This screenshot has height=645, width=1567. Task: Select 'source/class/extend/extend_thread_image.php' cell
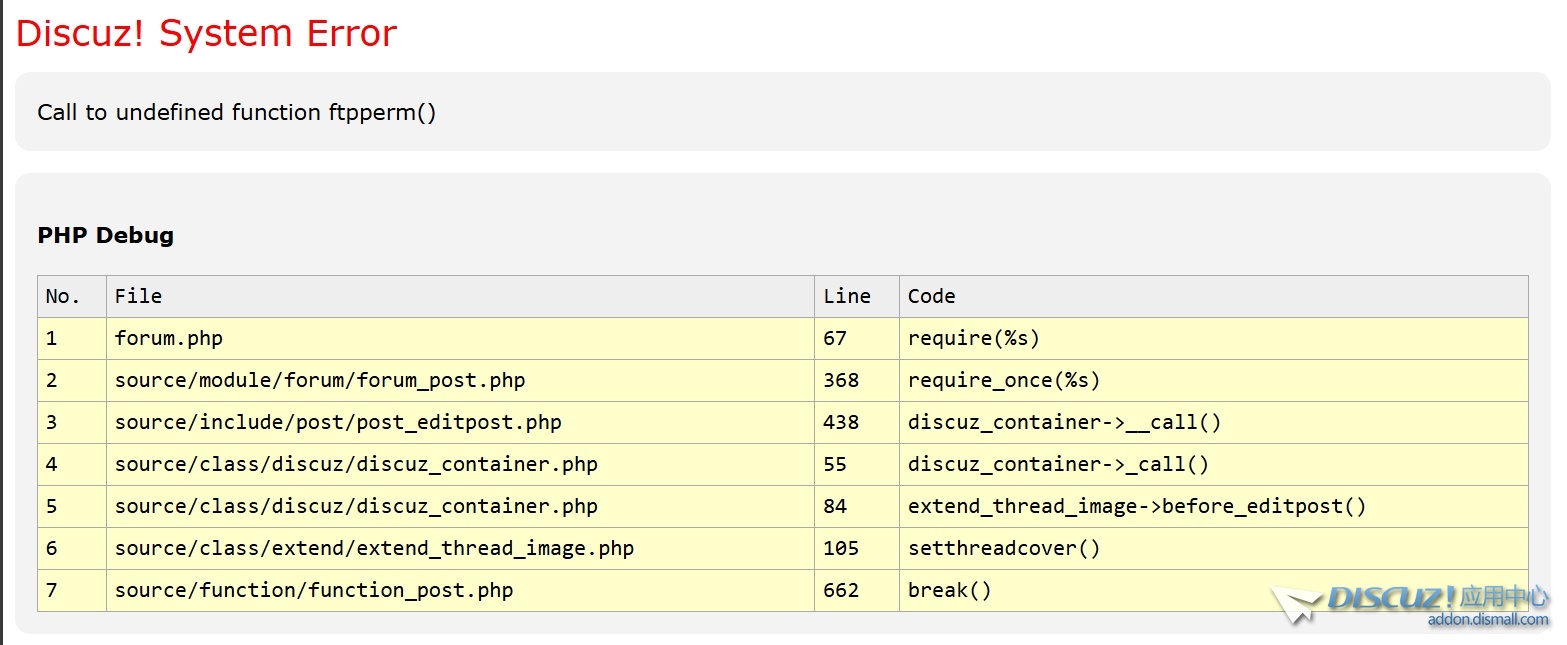click(461, 549)
